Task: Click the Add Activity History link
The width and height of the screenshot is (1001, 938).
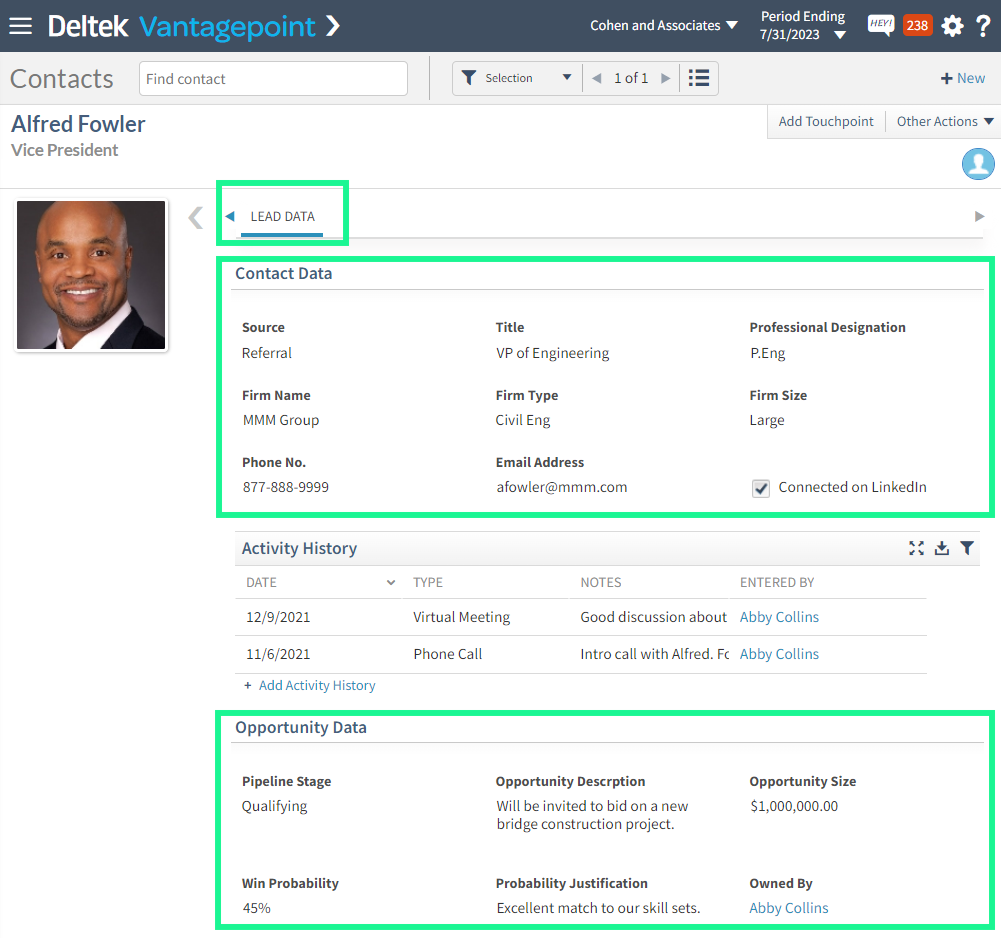Action: coord(317,685)
